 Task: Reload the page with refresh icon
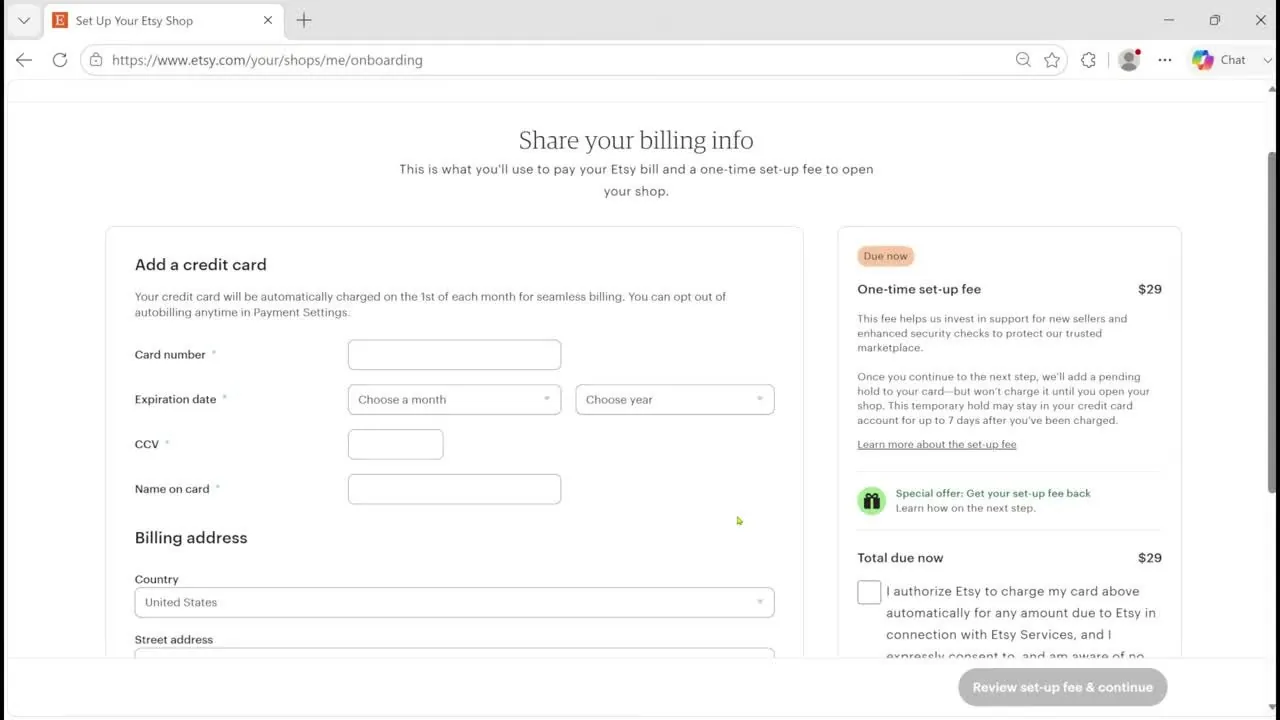[x=60, y=60]
